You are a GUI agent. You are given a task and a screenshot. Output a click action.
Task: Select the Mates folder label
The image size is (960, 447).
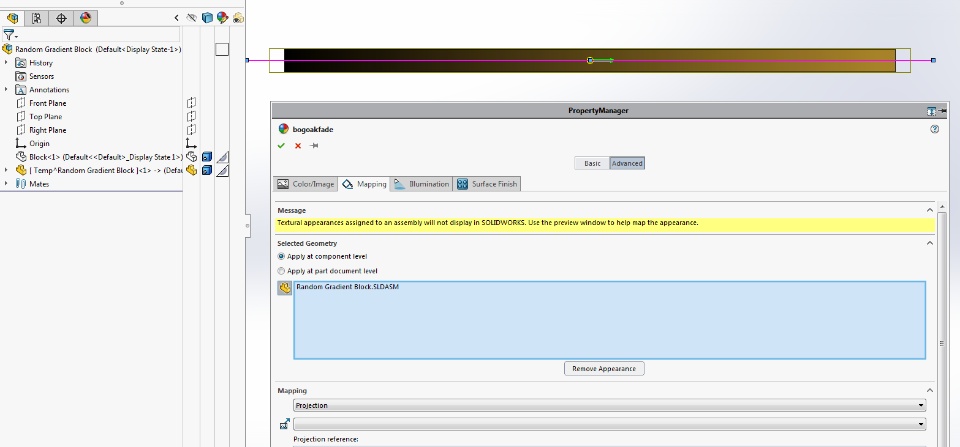(x=39, y=184)
